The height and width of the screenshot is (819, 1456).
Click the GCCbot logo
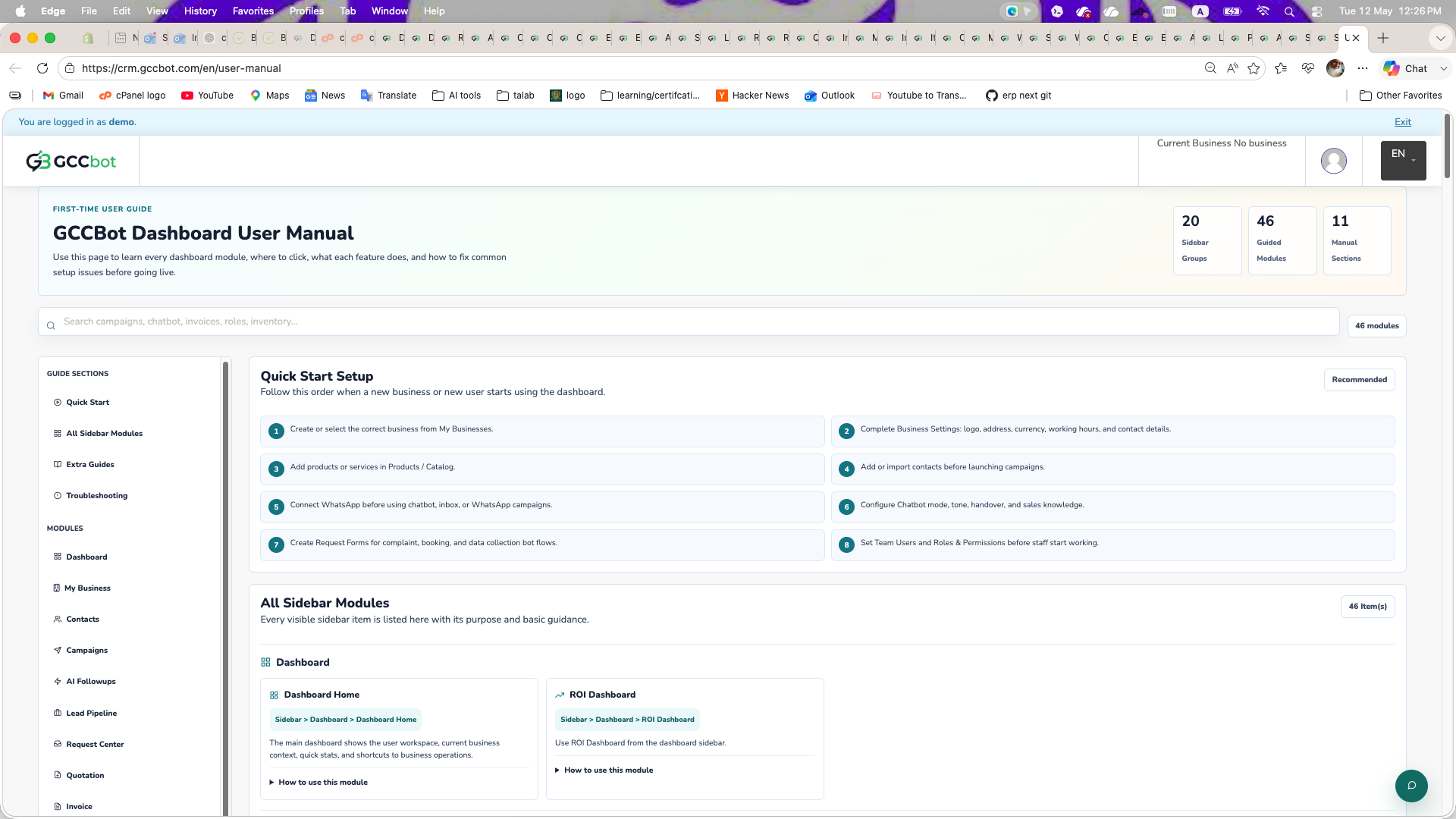(71, 162)
